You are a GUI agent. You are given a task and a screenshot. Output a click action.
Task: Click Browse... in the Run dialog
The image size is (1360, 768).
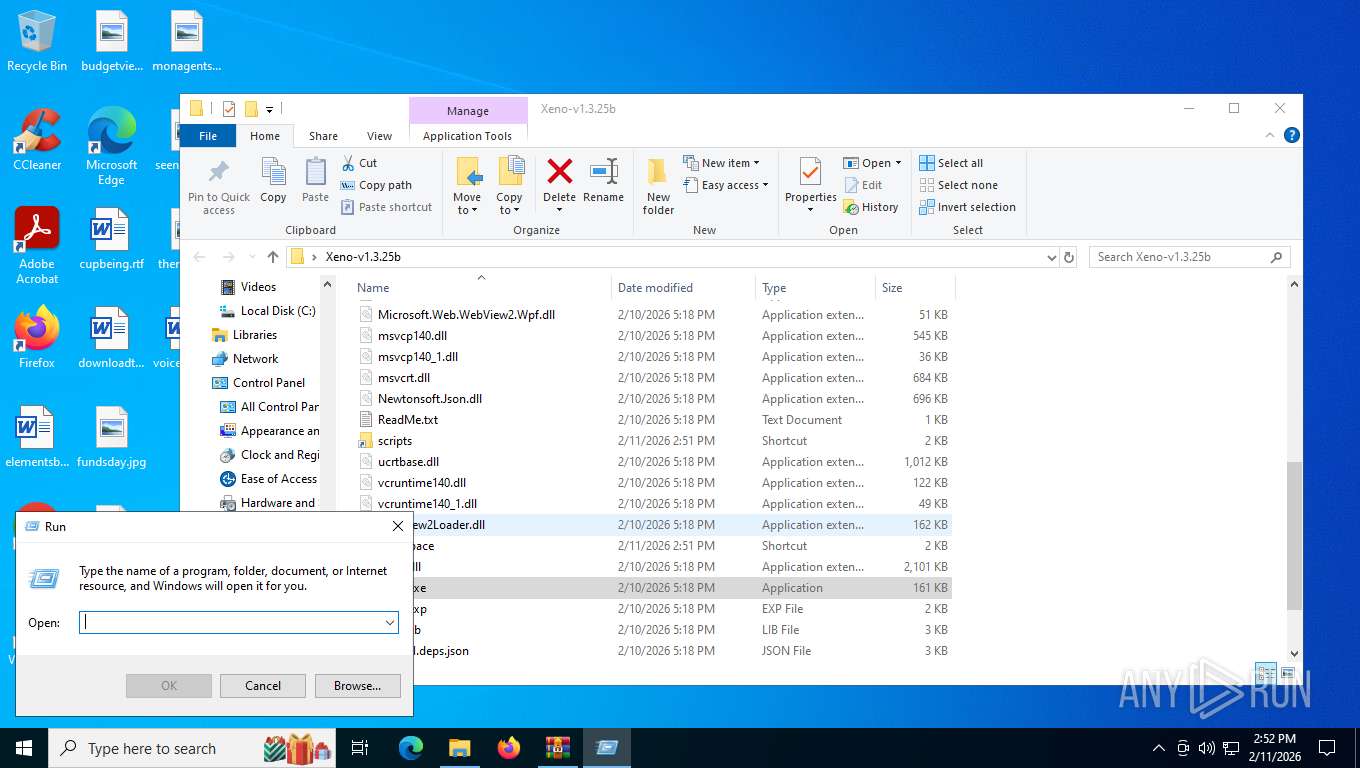357,686
